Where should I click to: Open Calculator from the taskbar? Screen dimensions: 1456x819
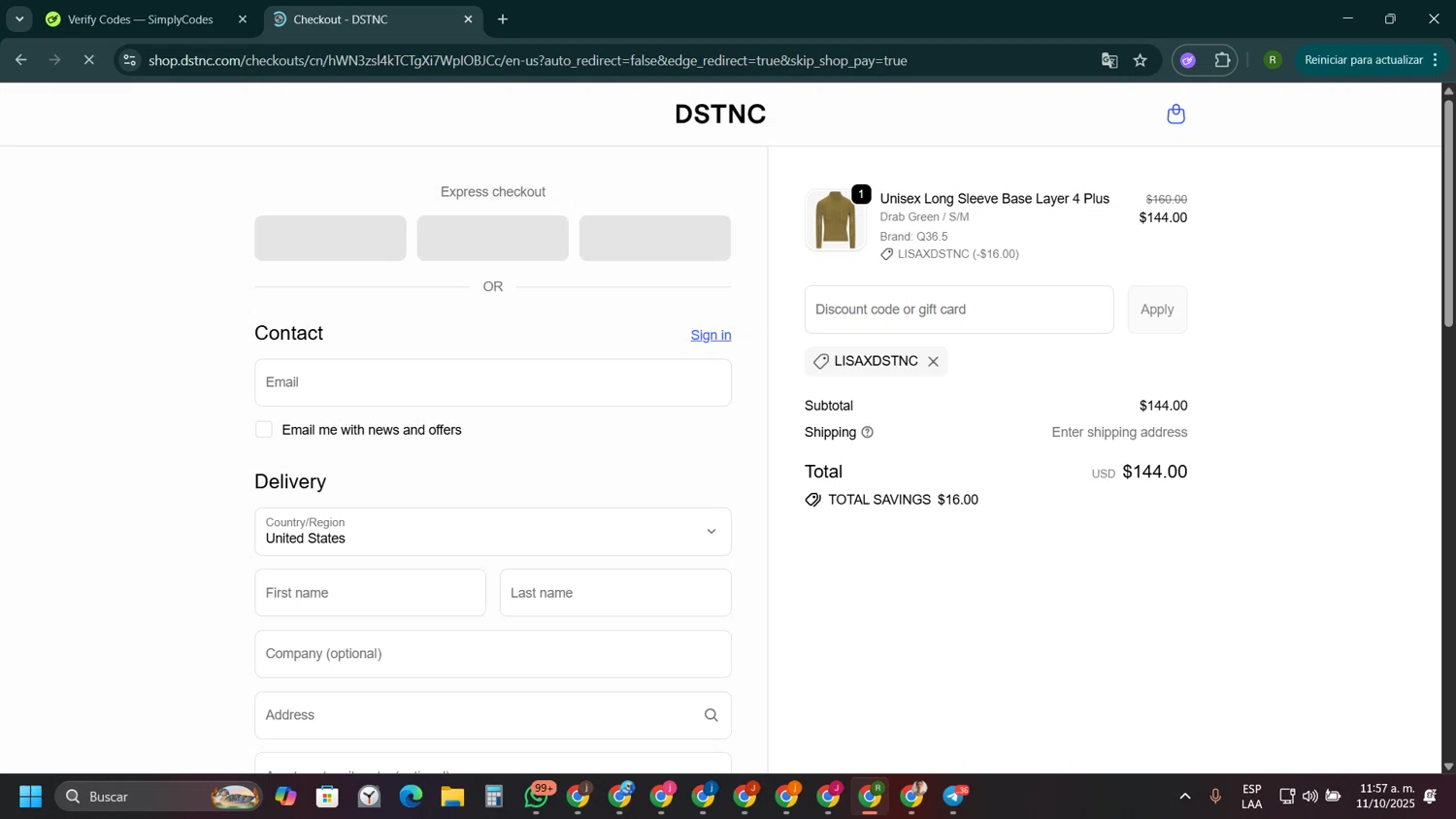[494, 797]
